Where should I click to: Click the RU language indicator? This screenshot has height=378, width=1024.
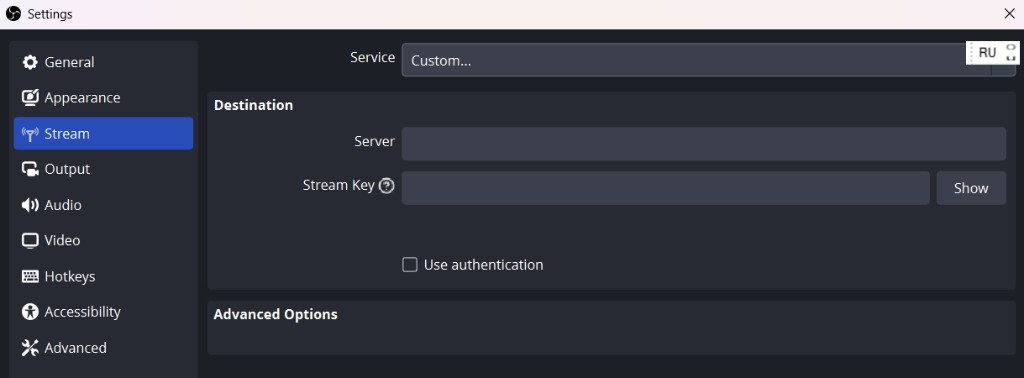click(x=987, y=53)
